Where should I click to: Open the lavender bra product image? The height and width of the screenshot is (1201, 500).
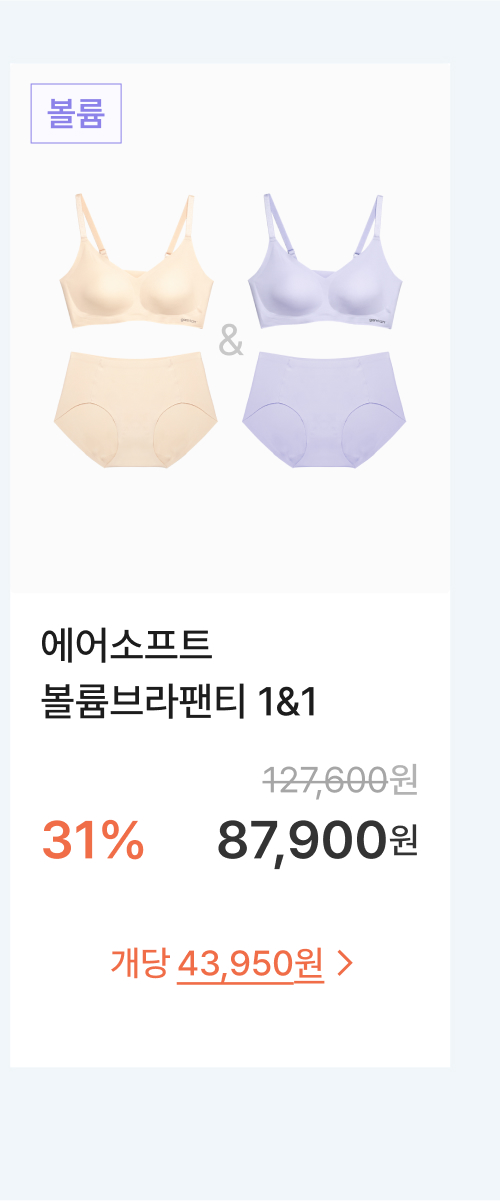pos(327,263)
